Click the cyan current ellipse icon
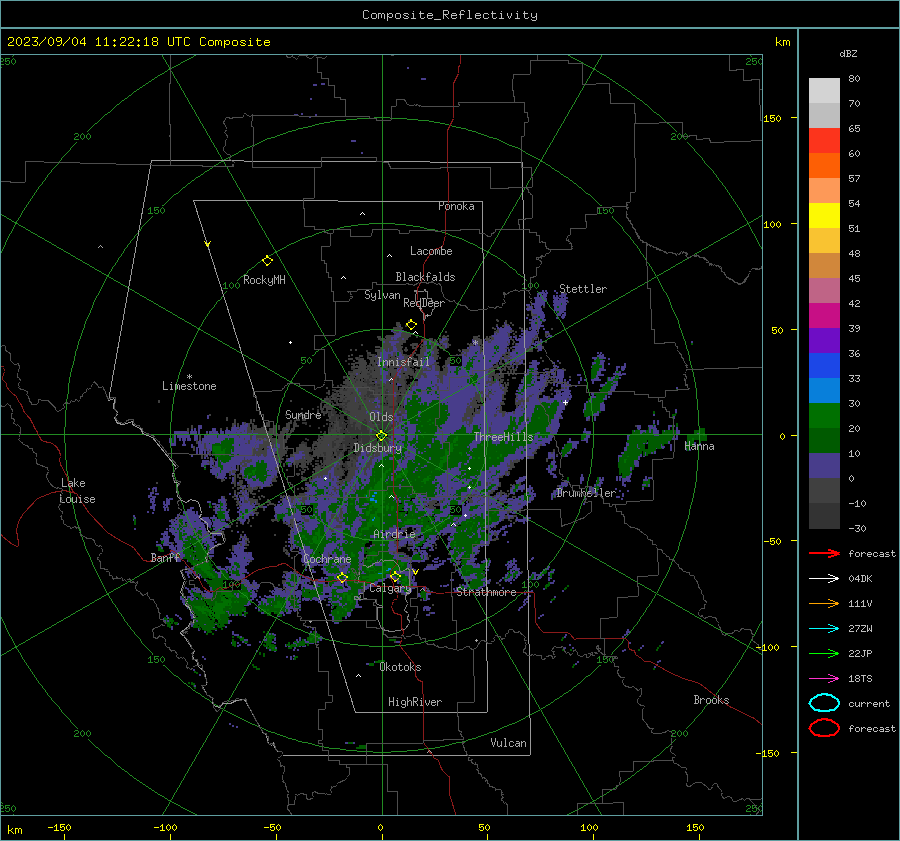 tap(824, 703)
